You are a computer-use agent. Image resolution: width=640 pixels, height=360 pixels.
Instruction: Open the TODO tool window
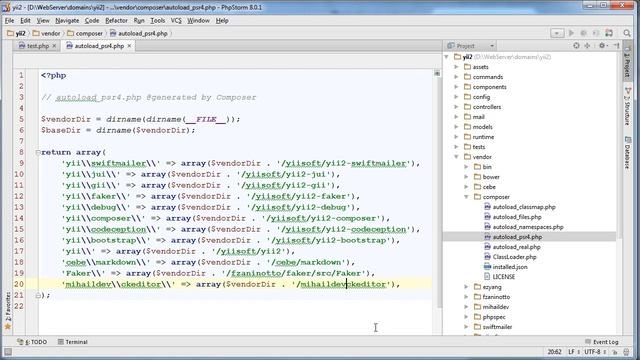[x=32, y=342]
